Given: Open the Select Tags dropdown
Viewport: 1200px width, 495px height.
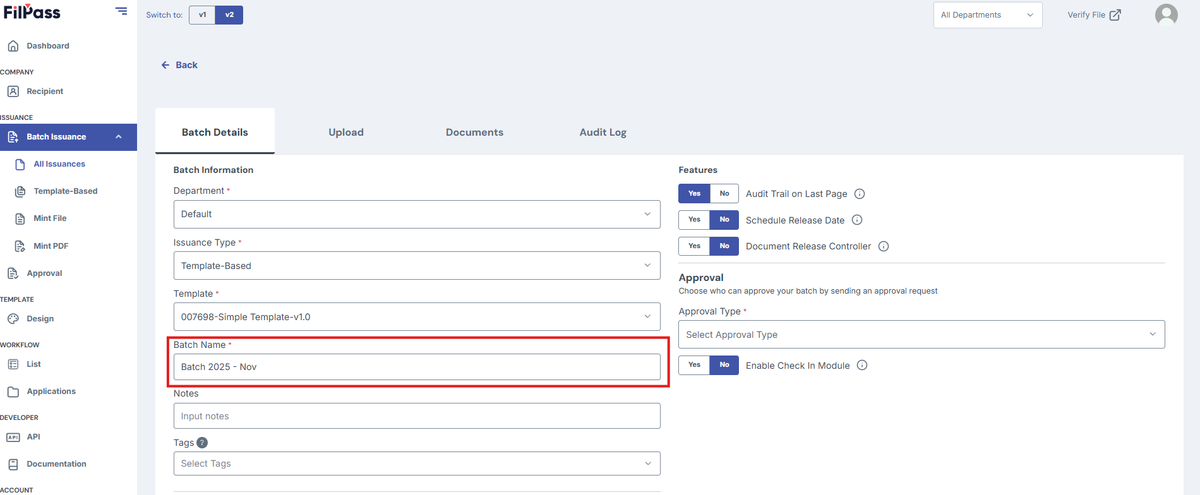Looking at the screenshot, I should [x=417, y=463].
